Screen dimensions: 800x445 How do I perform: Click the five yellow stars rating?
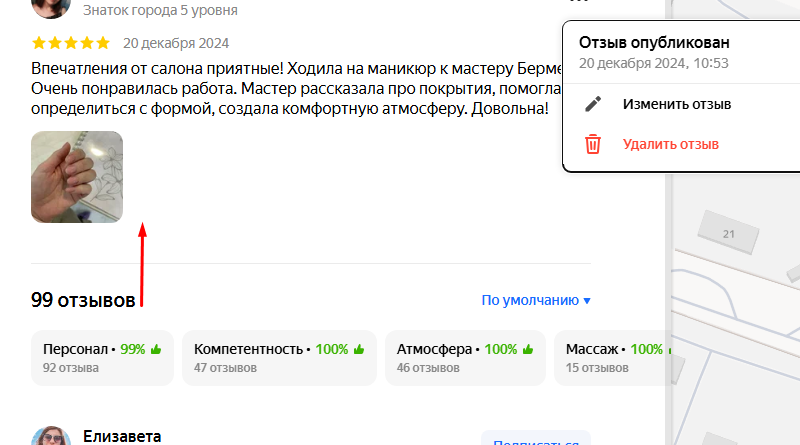[x=71, y=43]
